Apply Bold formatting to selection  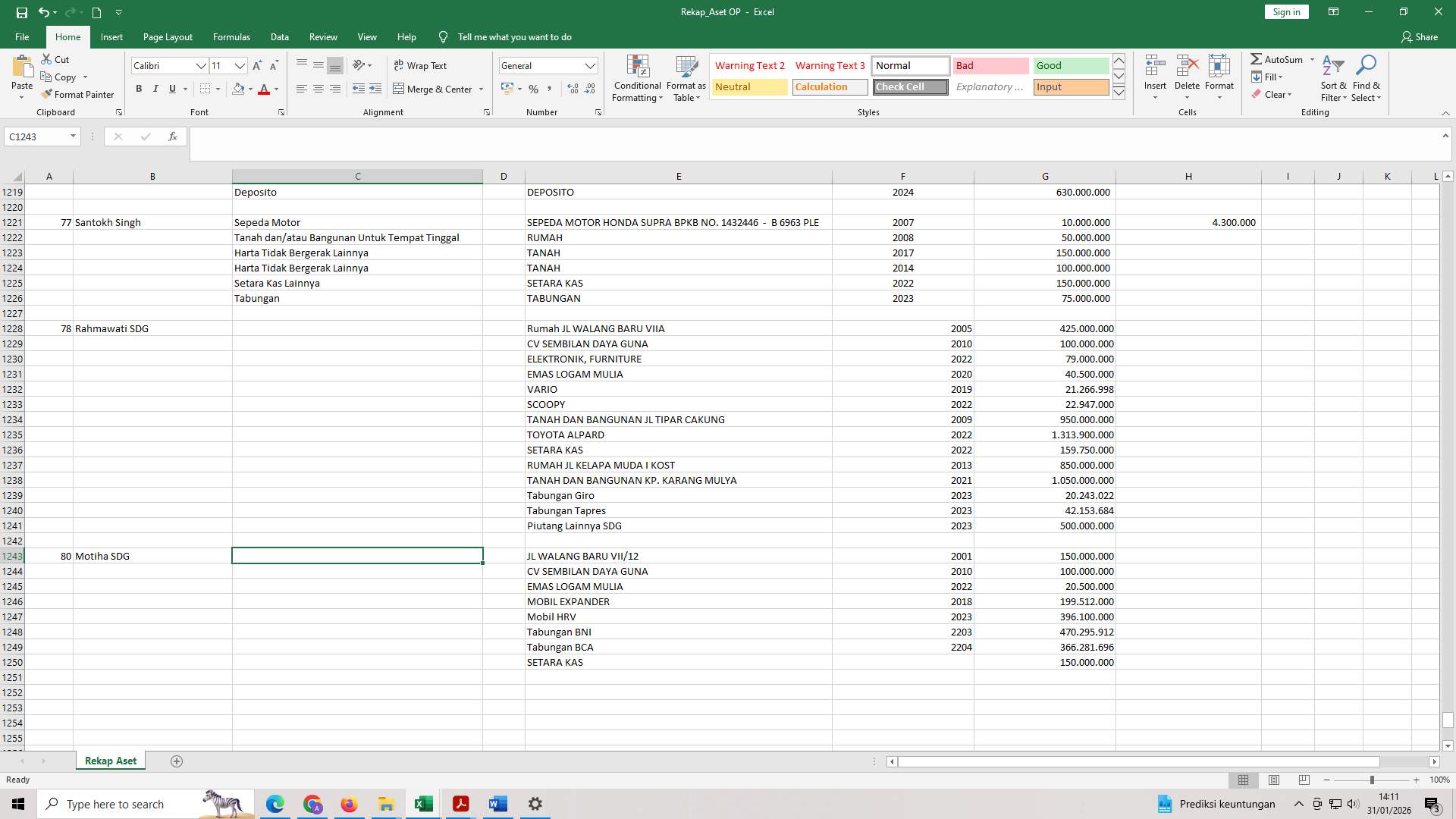[x=139, y=89]
